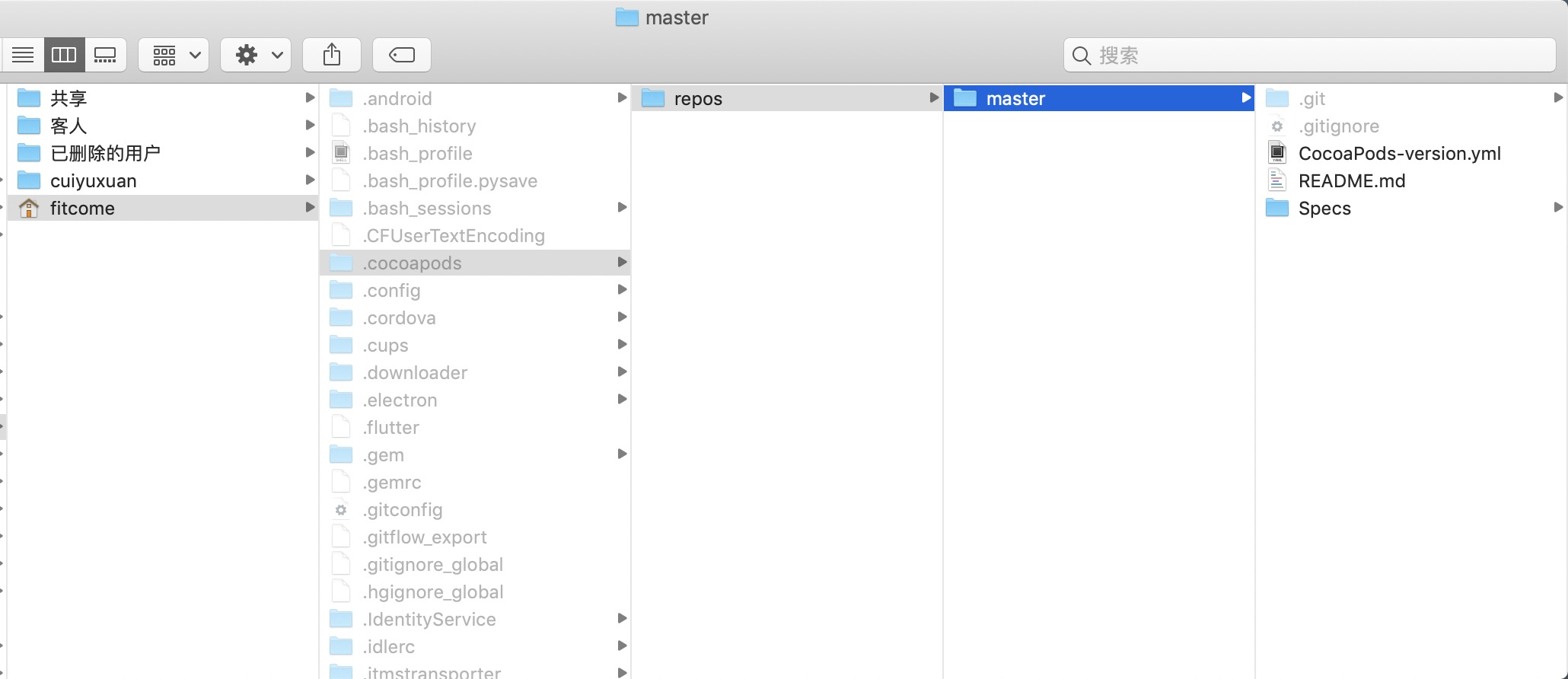
Task: Switch to list view mode
Action: click(23, 55)
